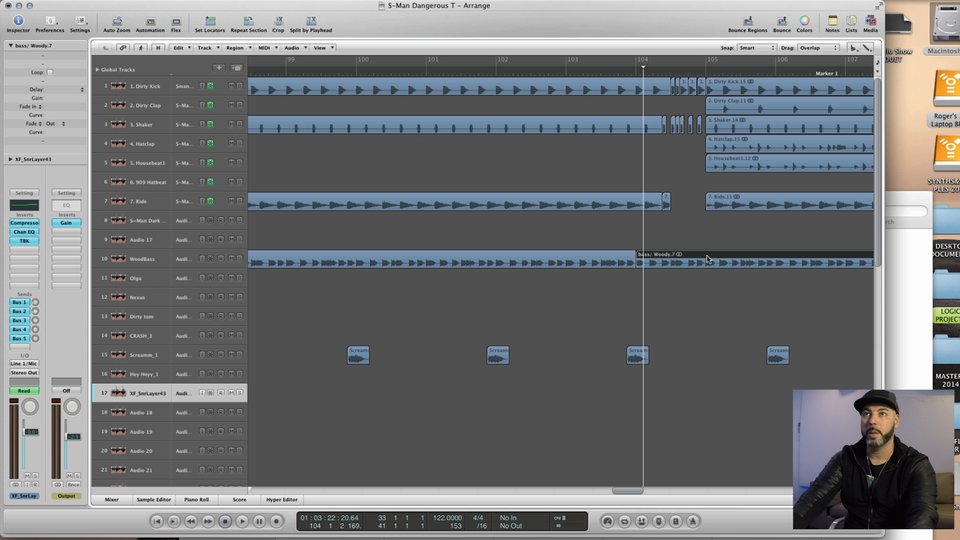Open the Chan EQ insert slot
960x540 pixels.
tap(24, 232)
